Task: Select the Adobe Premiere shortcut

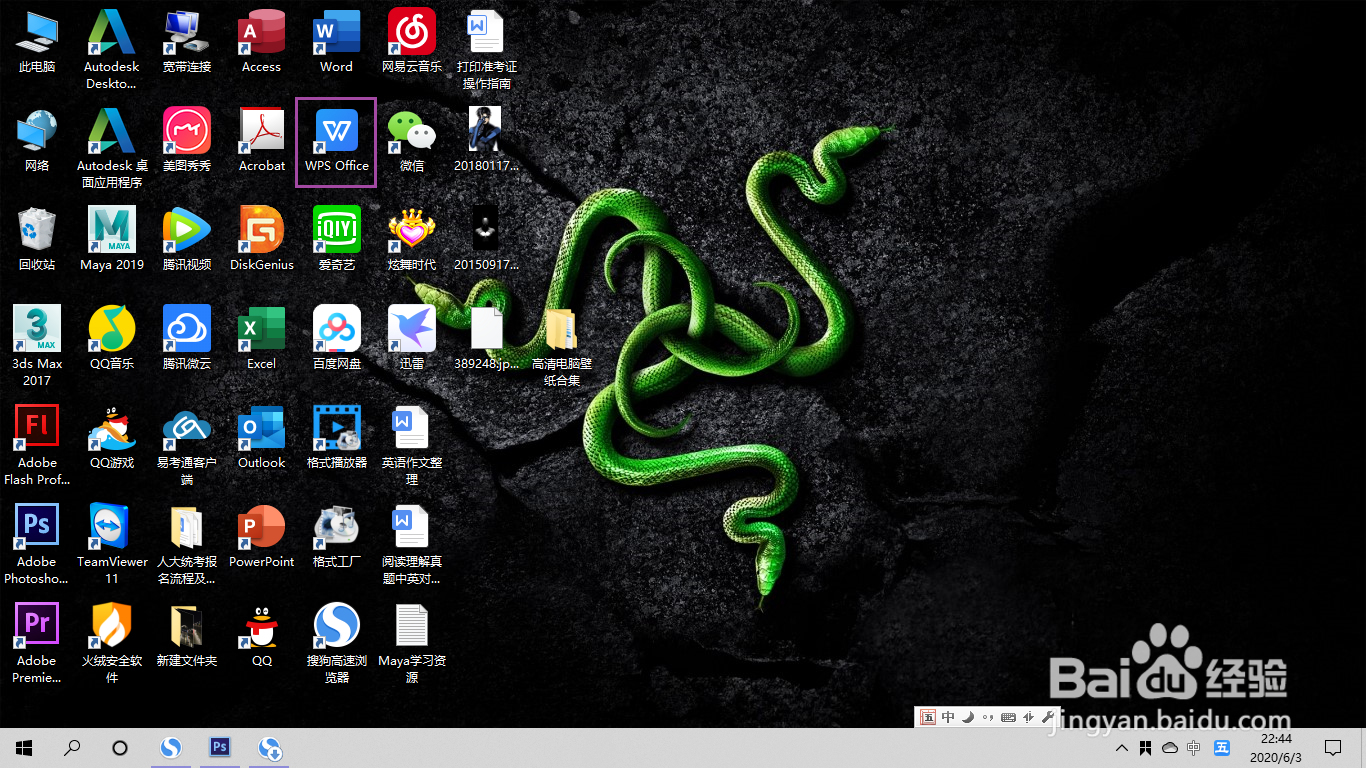Action: click(x=37, y=644)
